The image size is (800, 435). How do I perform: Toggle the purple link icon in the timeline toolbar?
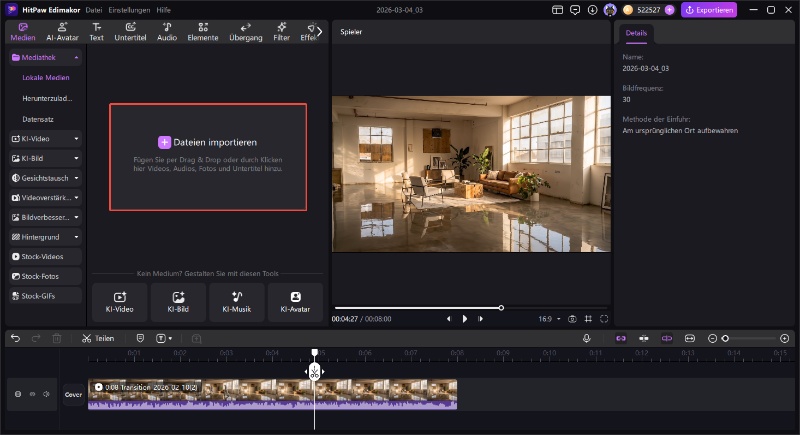pyautogui.click(x=621, y=338)
